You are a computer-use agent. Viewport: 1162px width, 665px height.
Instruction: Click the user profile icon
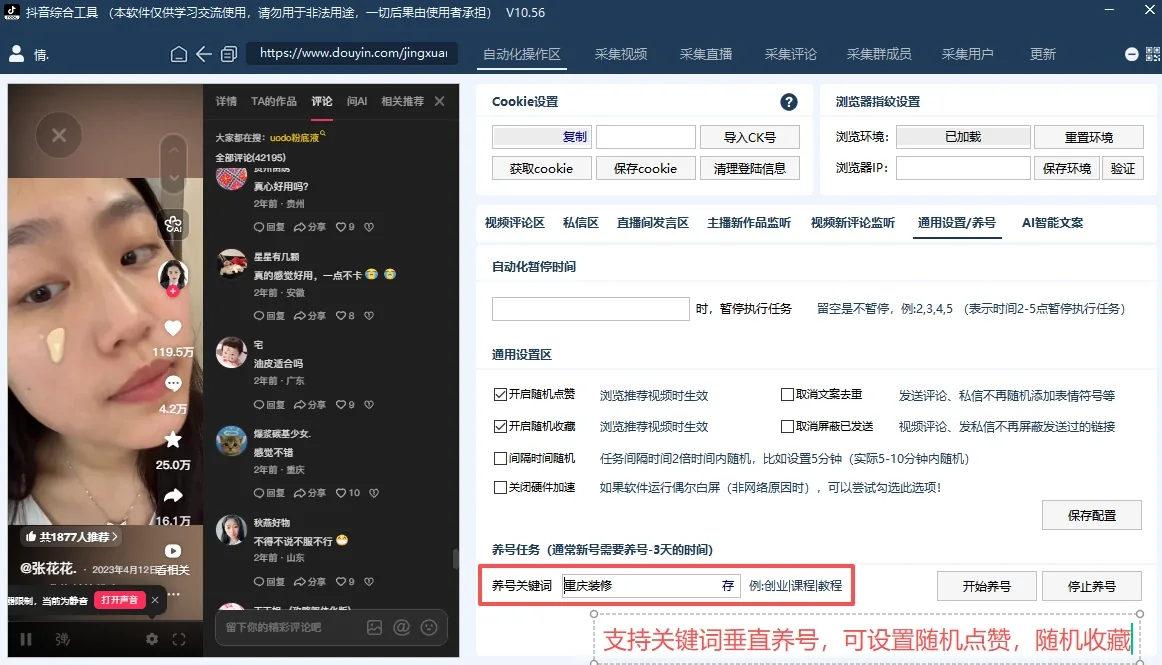pos(16,53)
